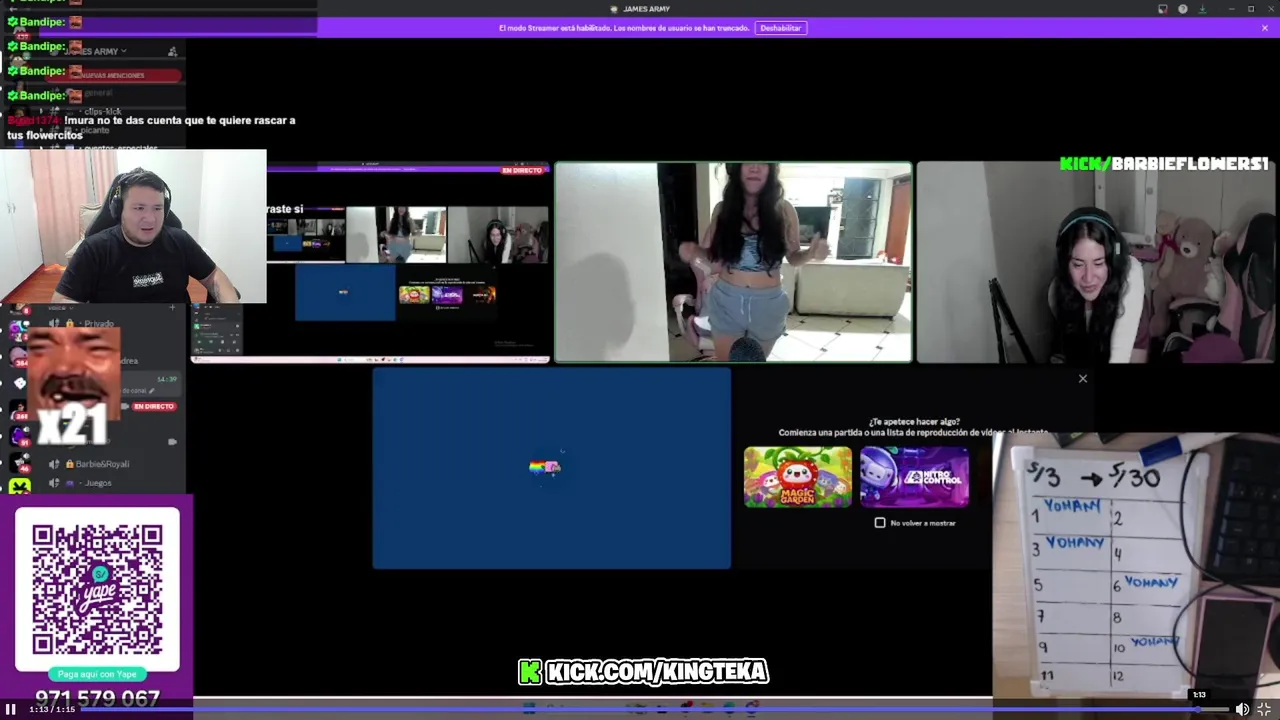Click the Paga aquí con Yape label
Viewport: 1280px width, 720px height.
(x=97, y=675)
